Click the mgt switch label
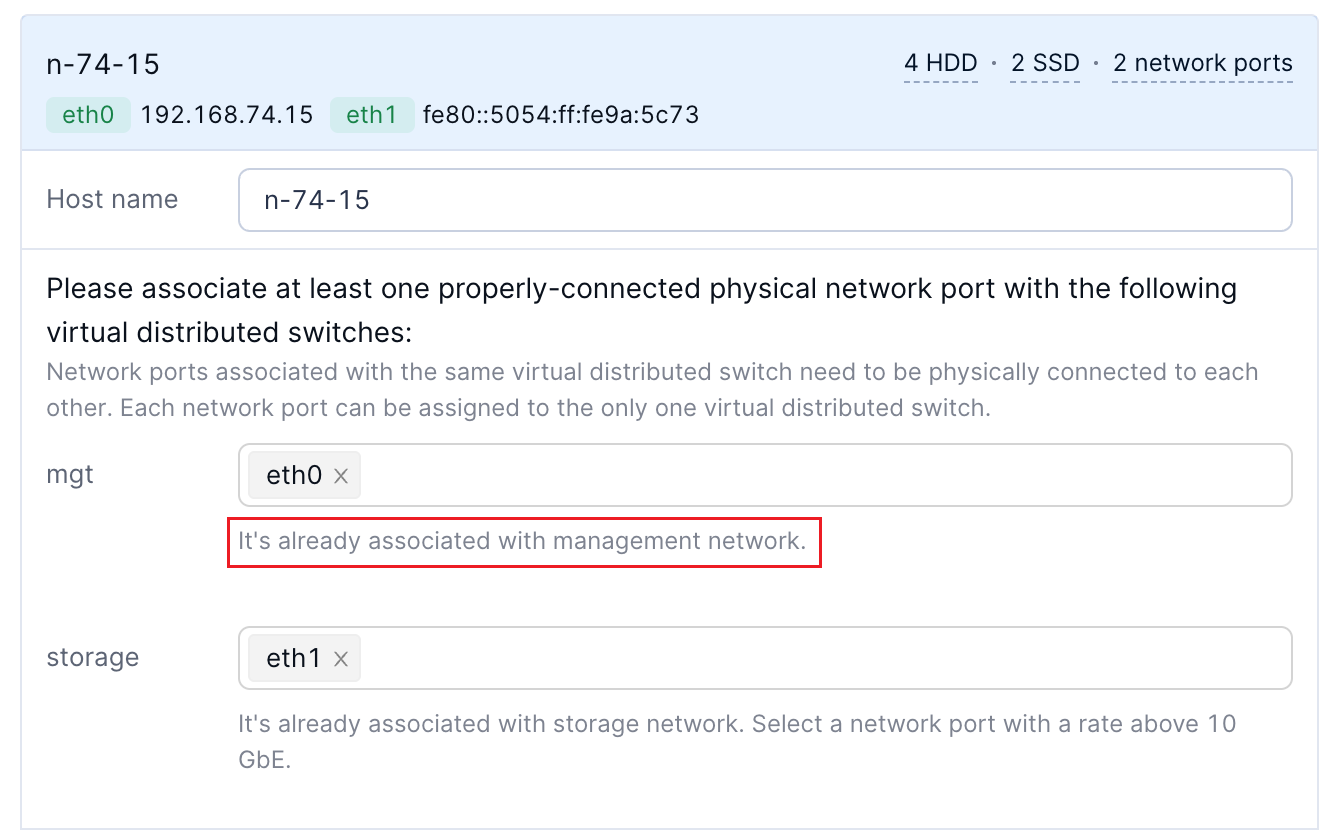Image resolution: width=1336 pixels, height=830 pixels. pyautogui.click(x=70, y=474)
